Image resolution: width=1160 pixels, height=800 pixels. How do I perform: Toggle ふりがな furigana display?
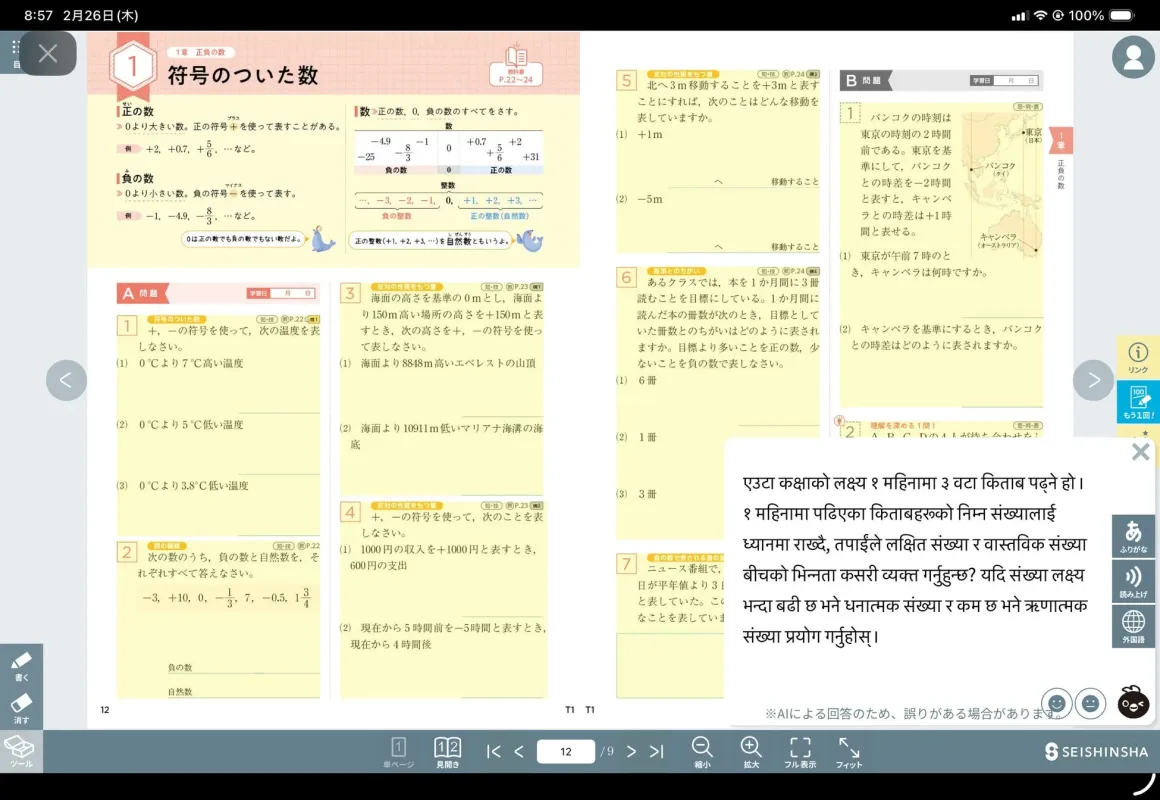1134,536
